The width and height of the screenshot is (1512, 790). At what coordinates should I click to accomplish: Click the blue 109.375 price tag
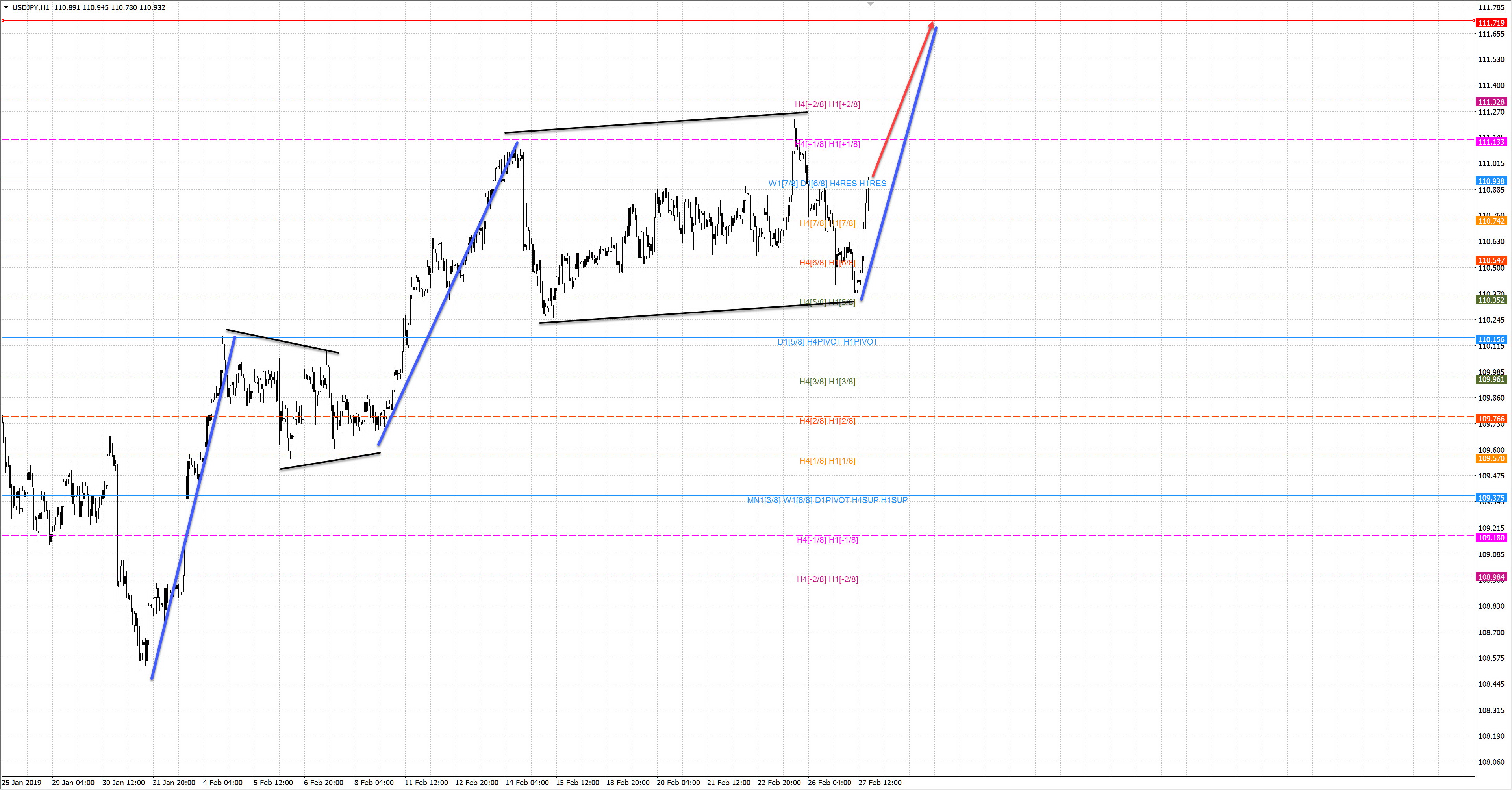coord(1492,498)
